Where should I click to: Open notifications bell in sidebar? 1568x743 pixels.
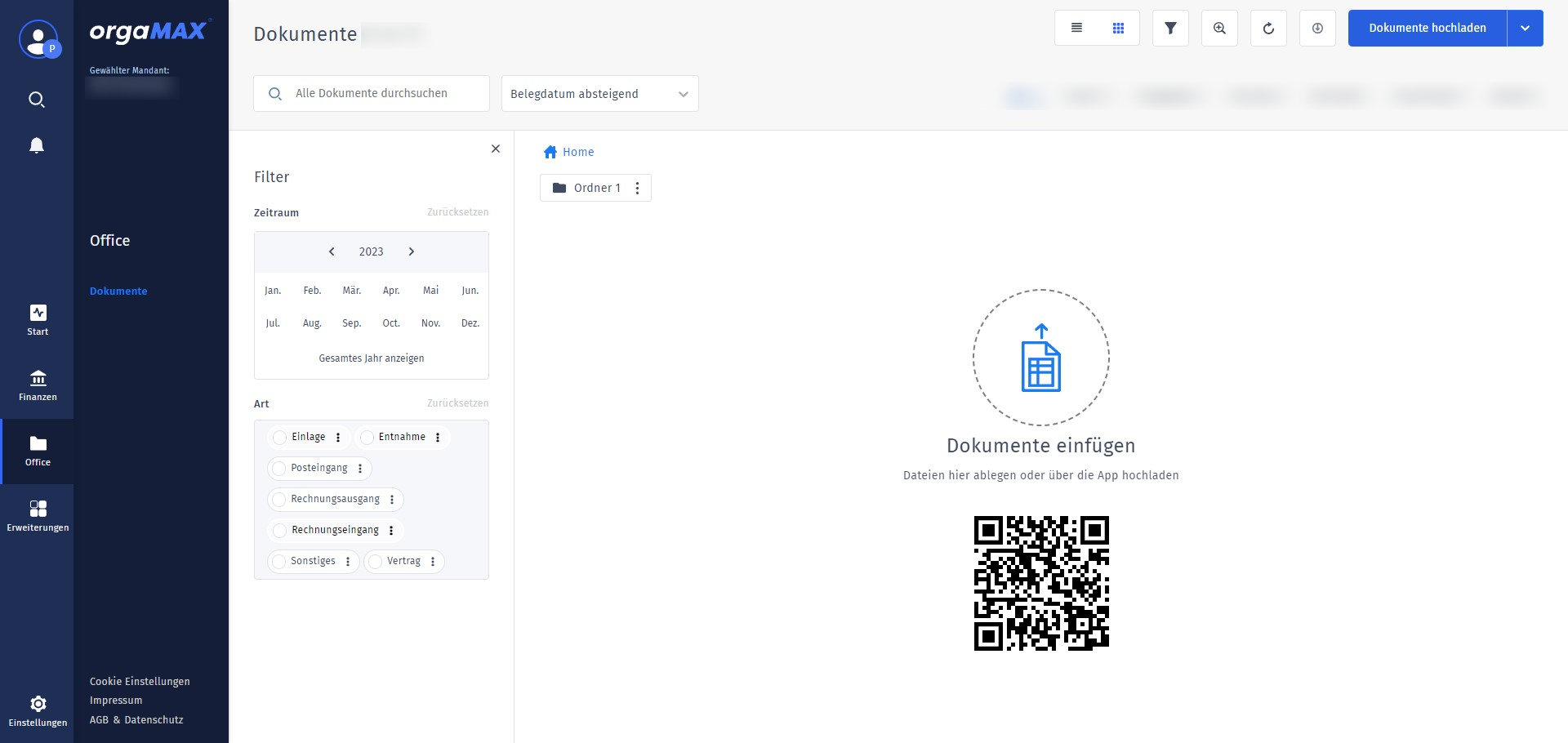(x=37, y=145)
